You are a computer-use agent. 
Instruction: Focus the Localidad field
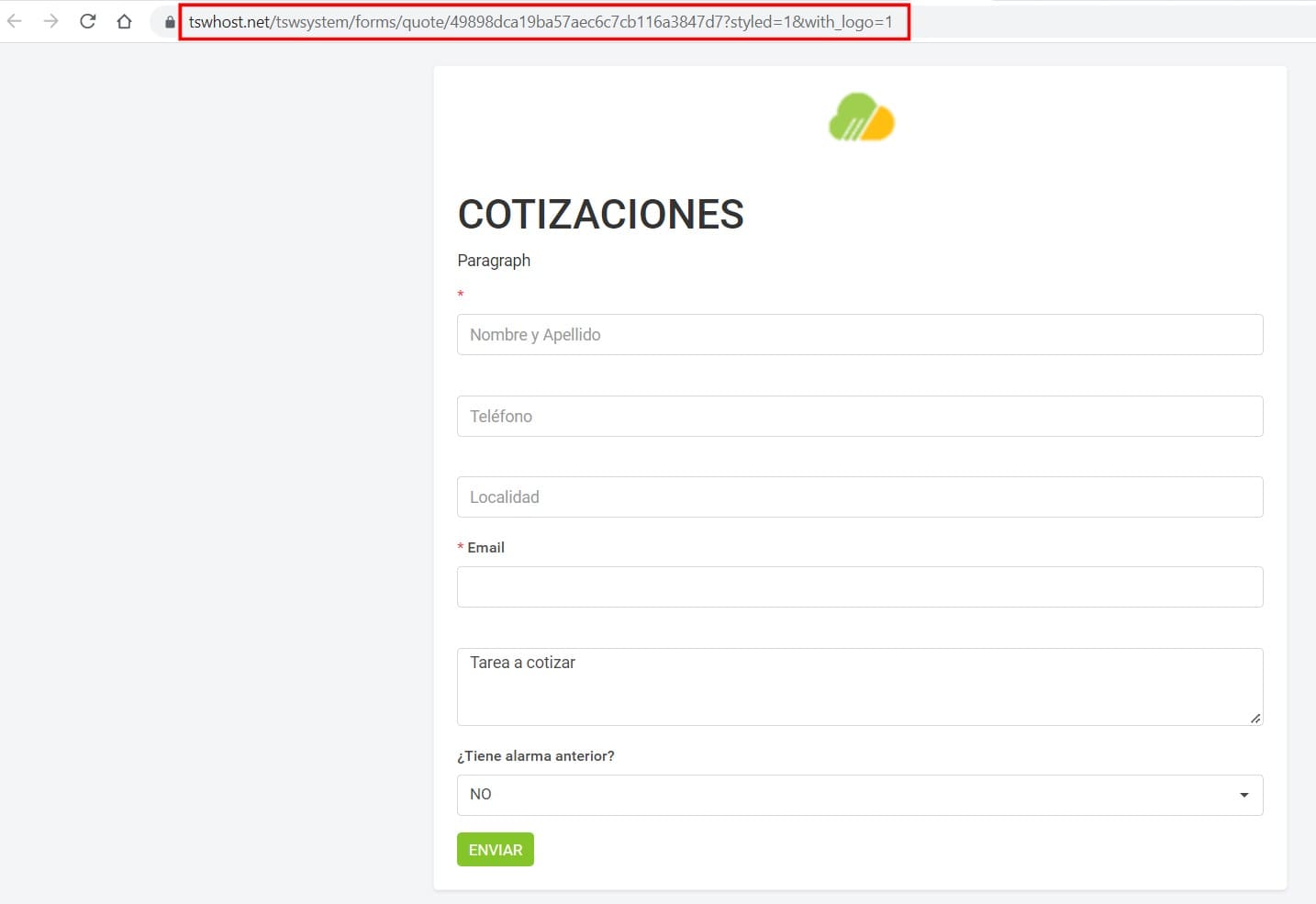click(x=860, y=497)
